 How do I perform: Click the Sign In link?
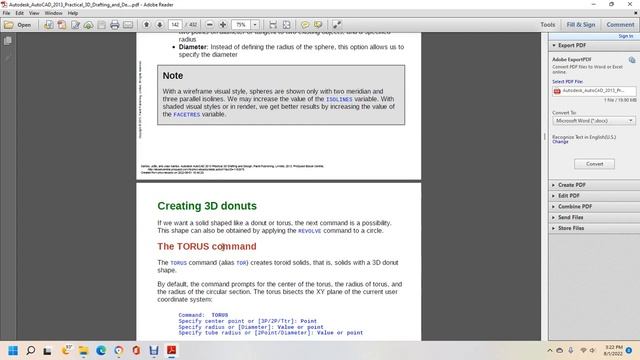coord(626,36)
